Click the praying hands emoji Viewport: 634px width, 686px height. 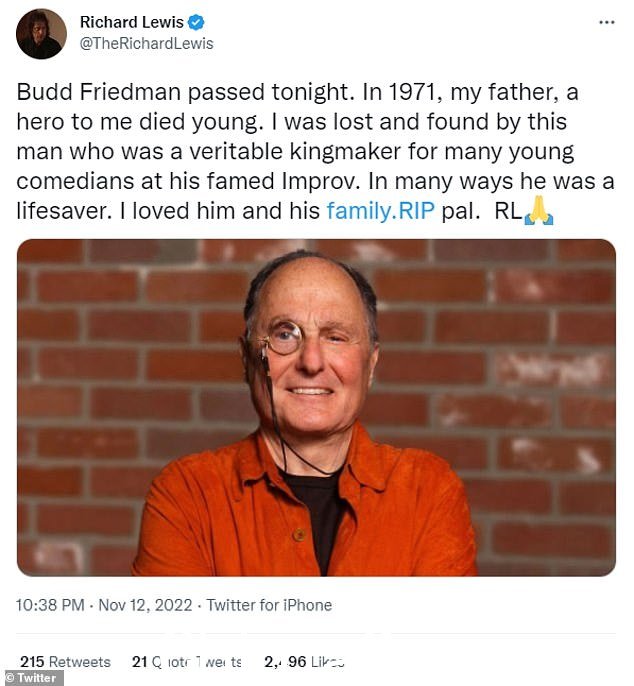point(539,210)
